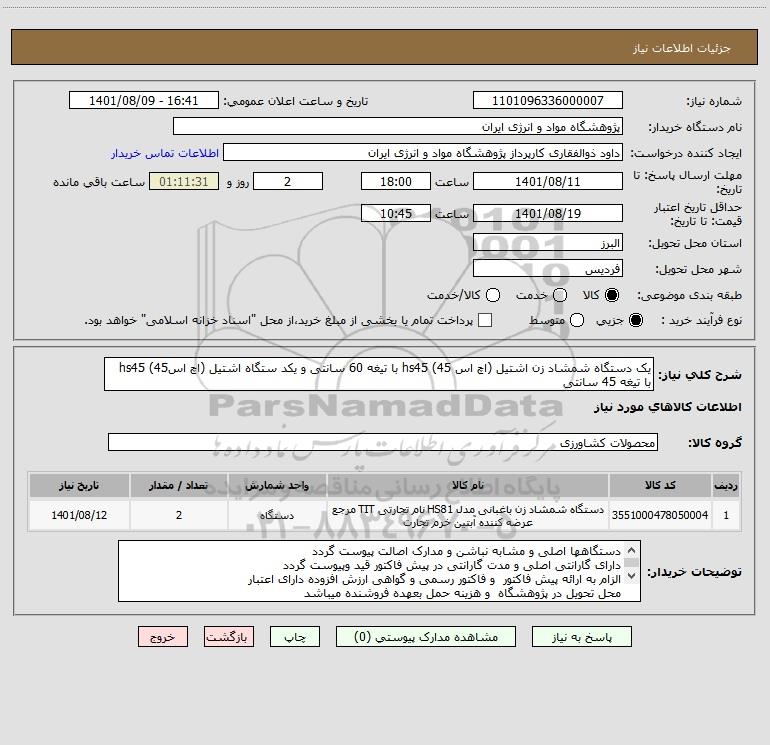Click the scroll-up arrow in buyer notes
The width and height of the screenshot is (770, 745).
tap(632, 550)
